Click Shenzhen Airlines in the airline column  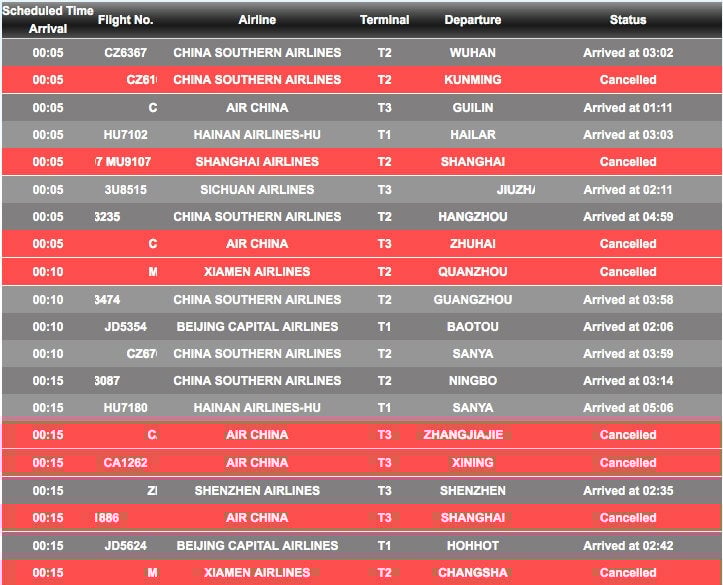point(257,490)
